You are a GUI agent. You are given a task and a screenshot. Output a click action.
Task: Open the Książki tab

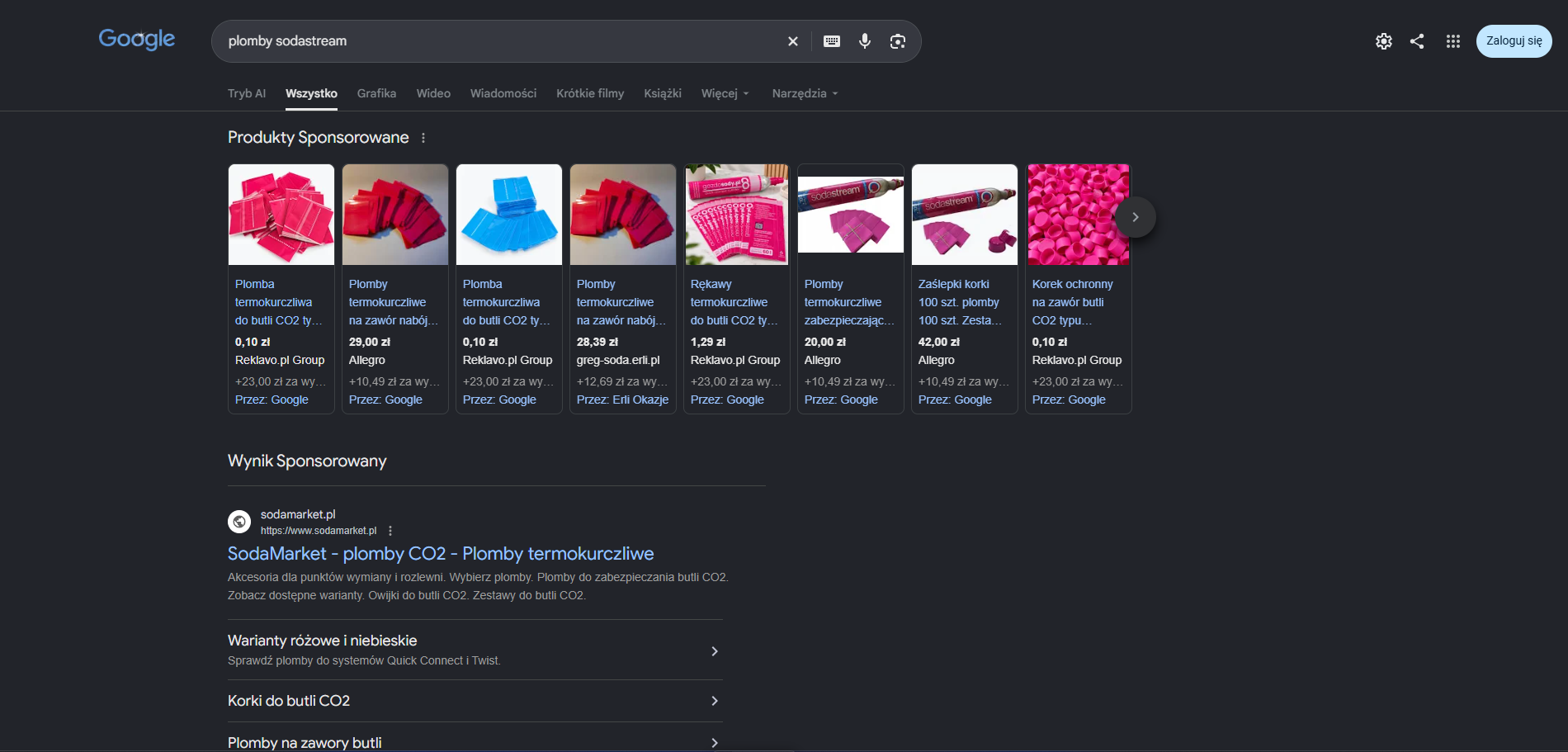pyautogui.click(x=663, y=93)
